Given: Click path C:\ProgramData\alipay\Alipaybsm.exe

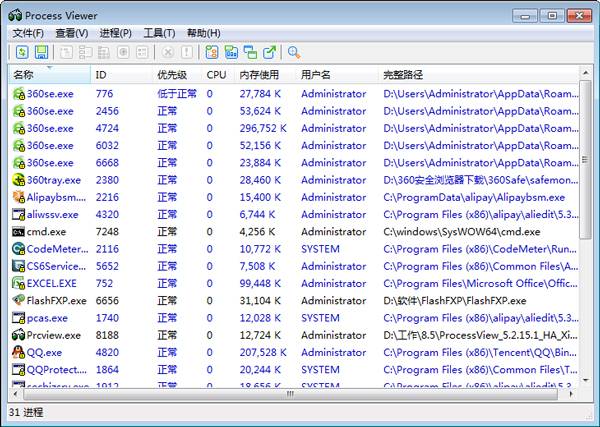Looking at the screenshot, I should (474, 197).
